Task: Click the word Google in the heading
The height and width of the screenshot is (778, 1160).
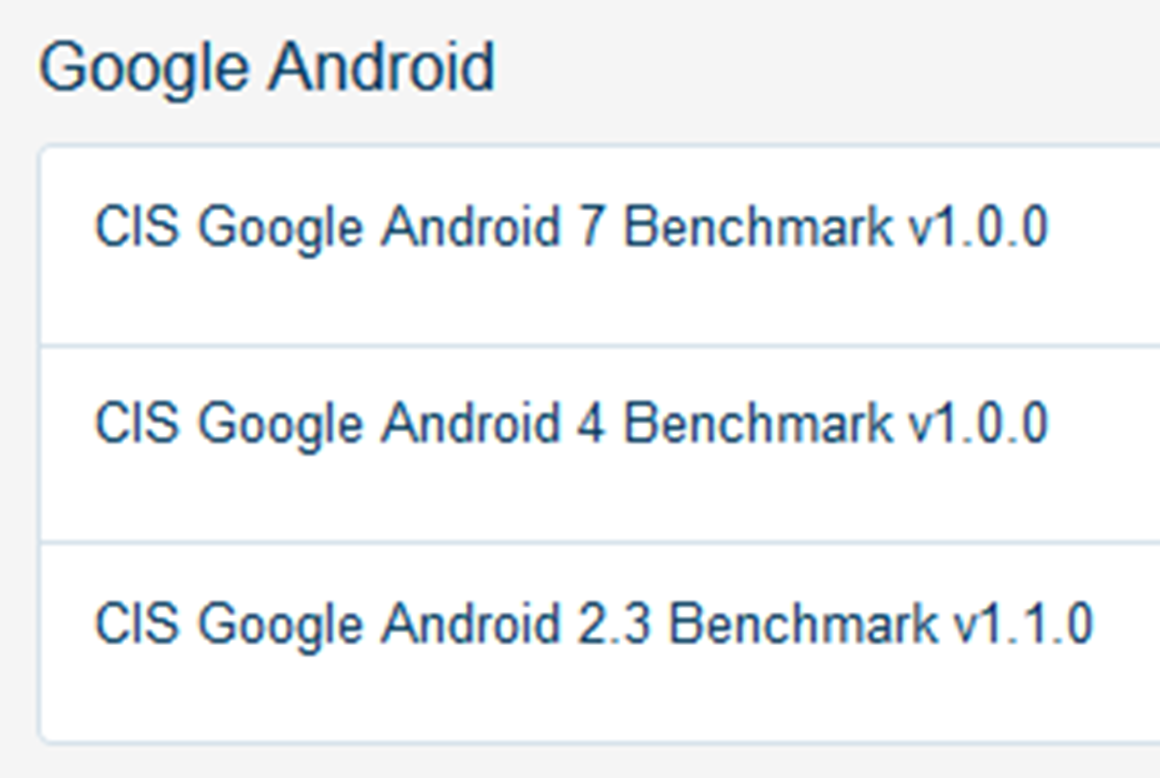Action: [x=143, y=69]
